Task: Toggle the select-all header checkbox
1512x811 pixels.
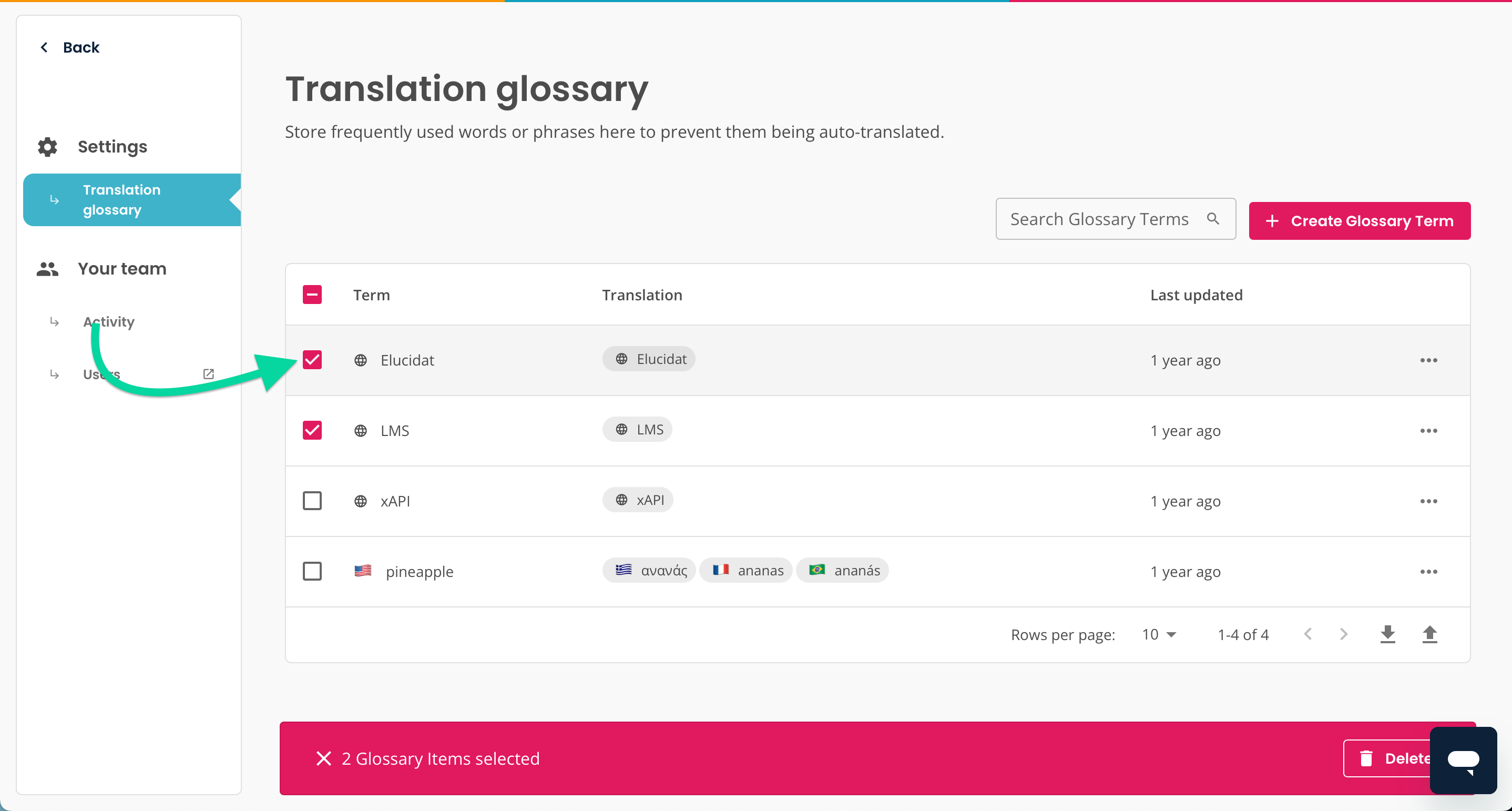Action: coord(312,295)
